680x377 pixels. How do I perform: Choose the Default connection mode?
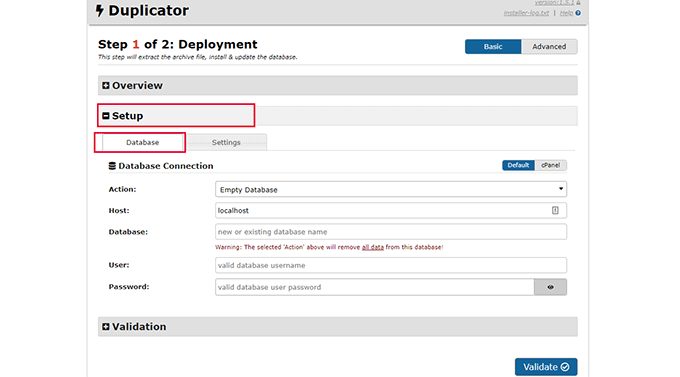[x=518, y=165]
